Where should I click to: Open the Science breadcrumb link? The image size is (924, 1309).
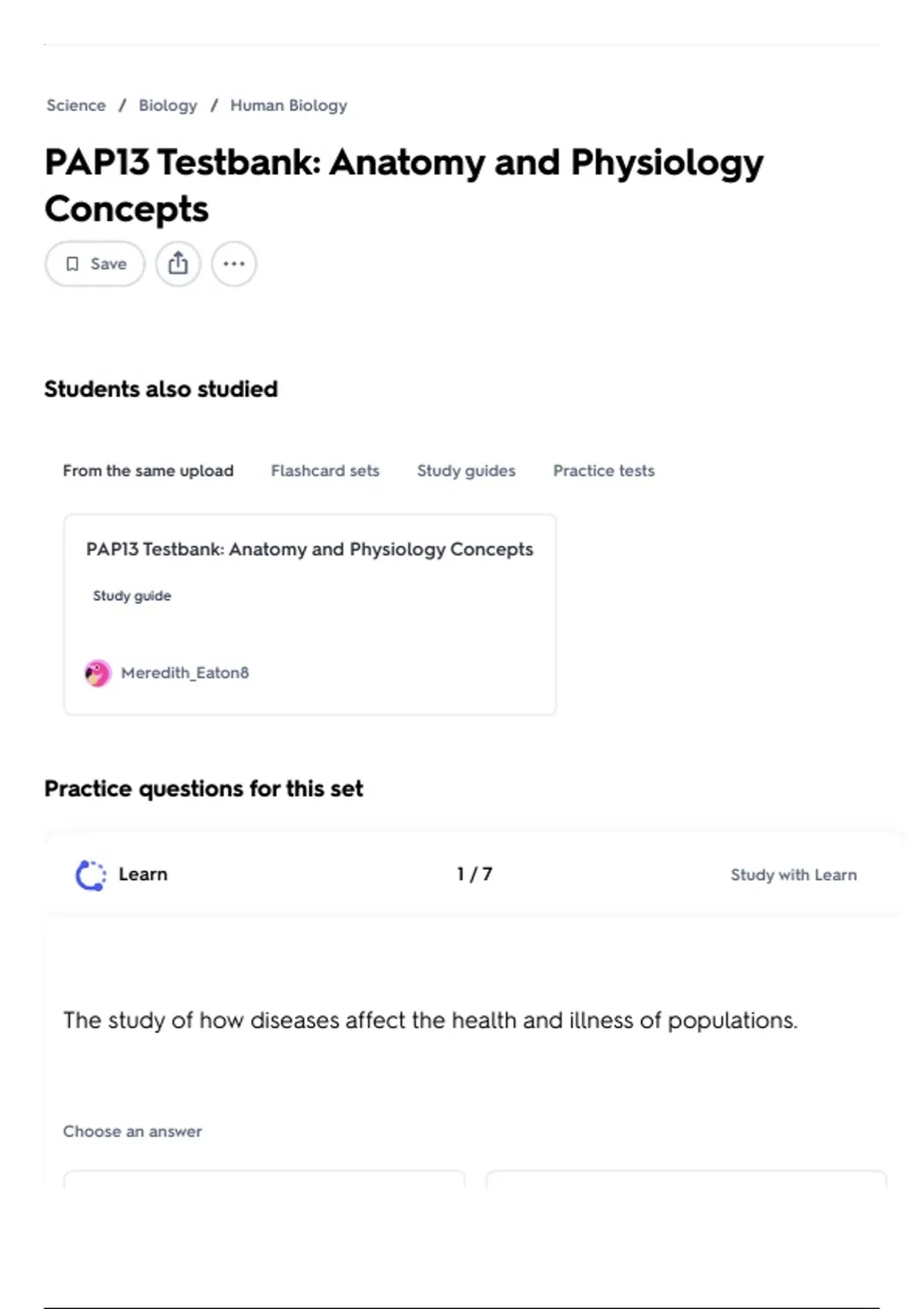pyautogui.click(x=76, y=105)
